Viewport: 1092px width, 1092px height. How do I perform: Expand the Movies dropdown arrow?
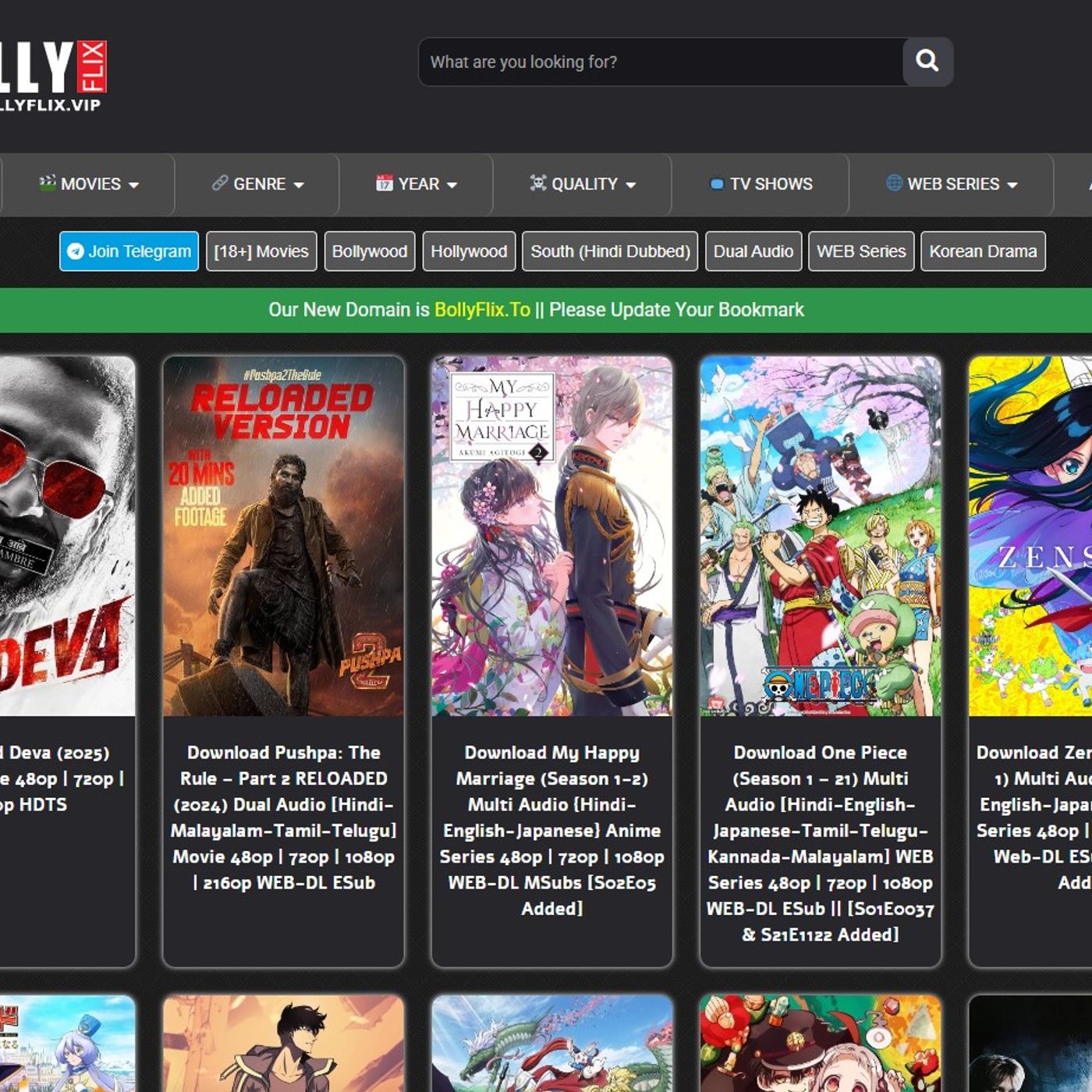pos(133,185)
